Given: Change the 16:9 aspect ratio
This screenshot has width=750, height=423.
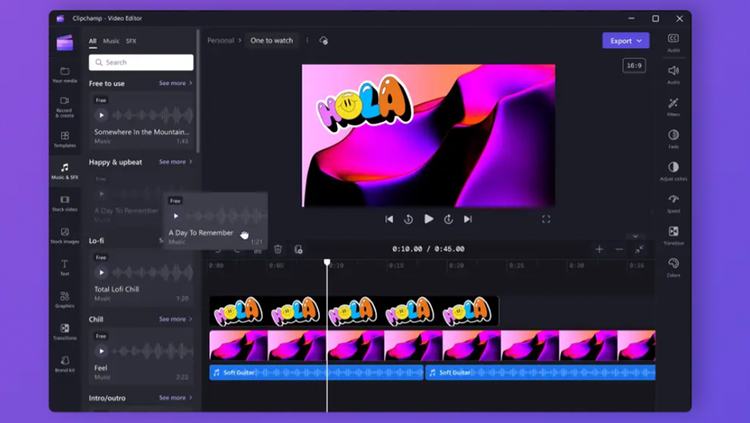Looking at the screenshot, I should (634, 66).
